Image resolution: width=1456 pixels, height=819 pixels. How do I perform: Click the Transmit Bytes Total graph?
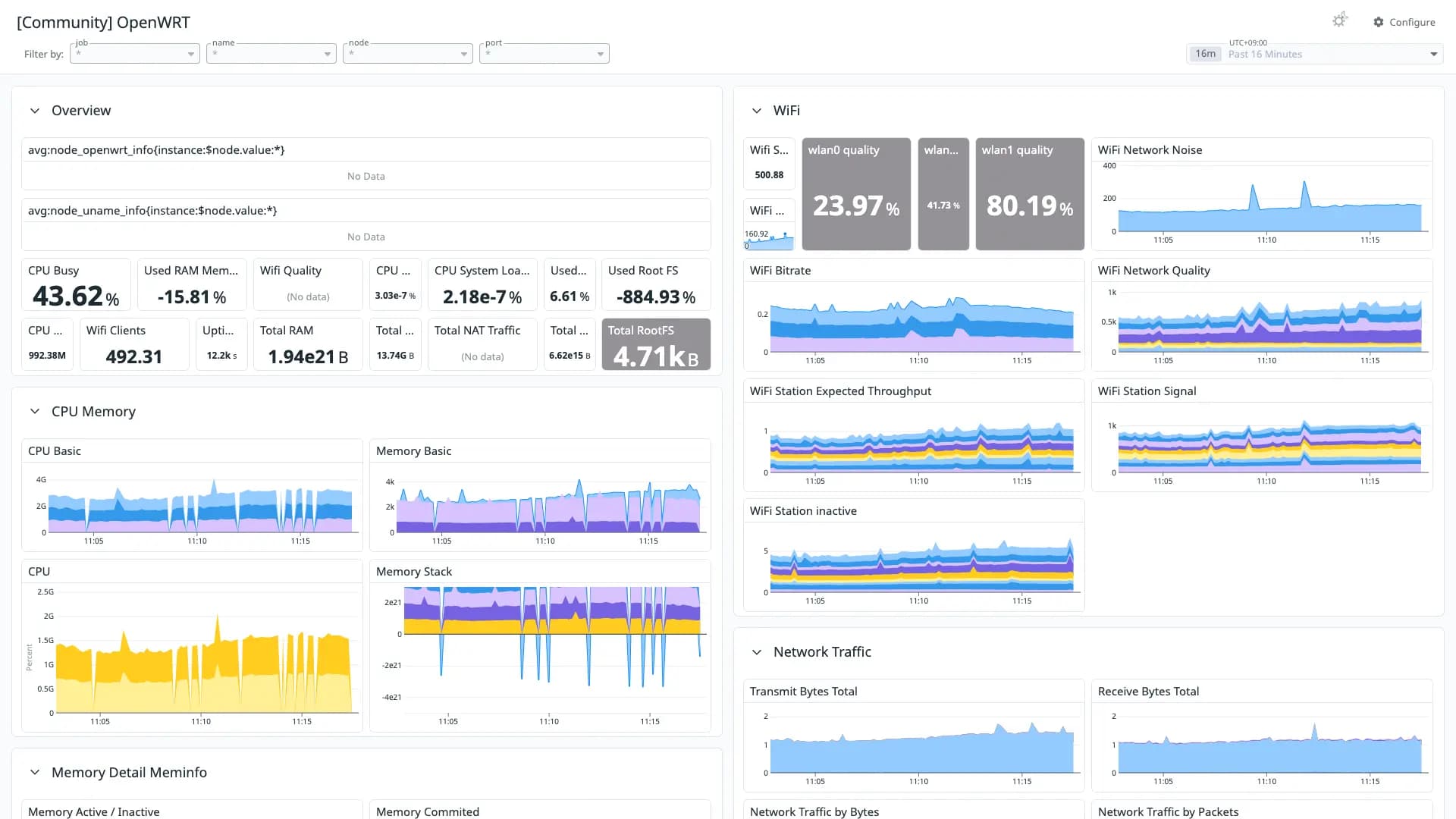(x=914, y=736)
